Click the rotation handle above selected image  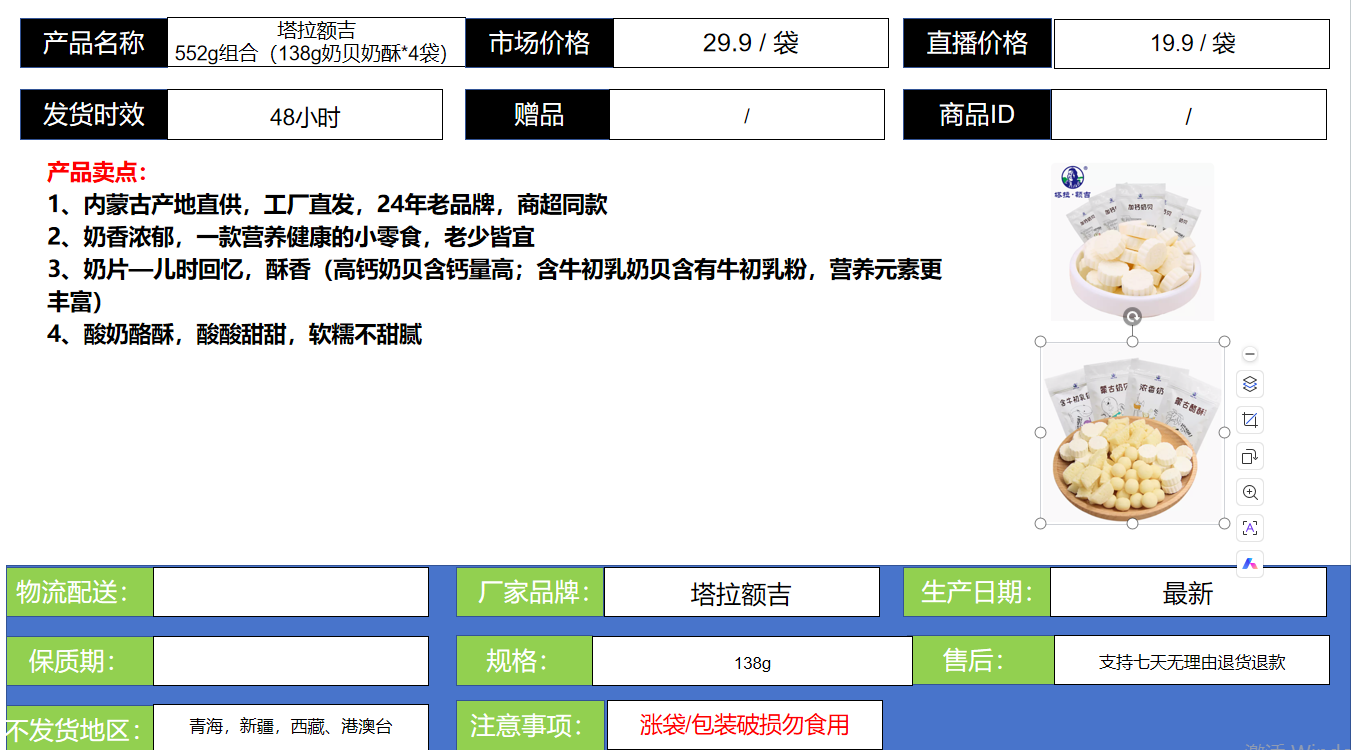click(1132, 317)
